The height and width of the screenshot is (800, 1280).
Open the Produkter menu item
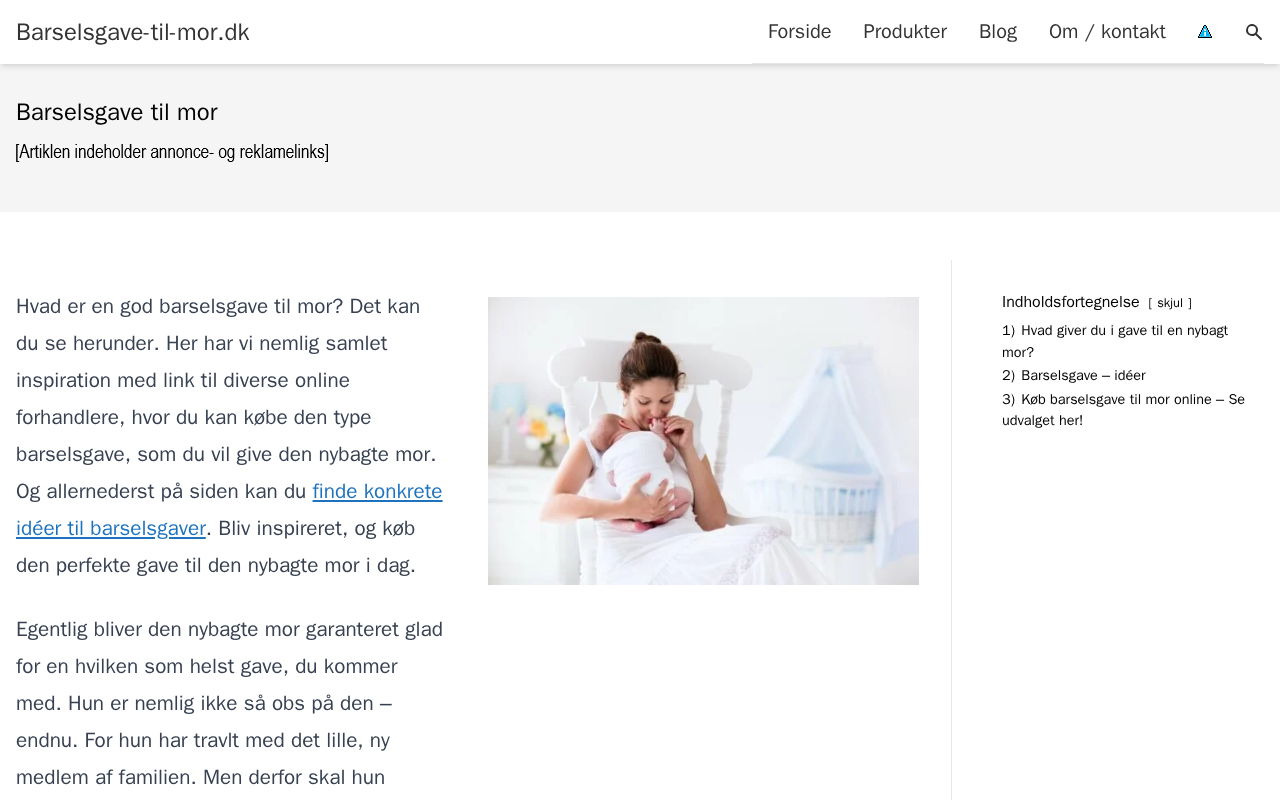coord(905,32)
